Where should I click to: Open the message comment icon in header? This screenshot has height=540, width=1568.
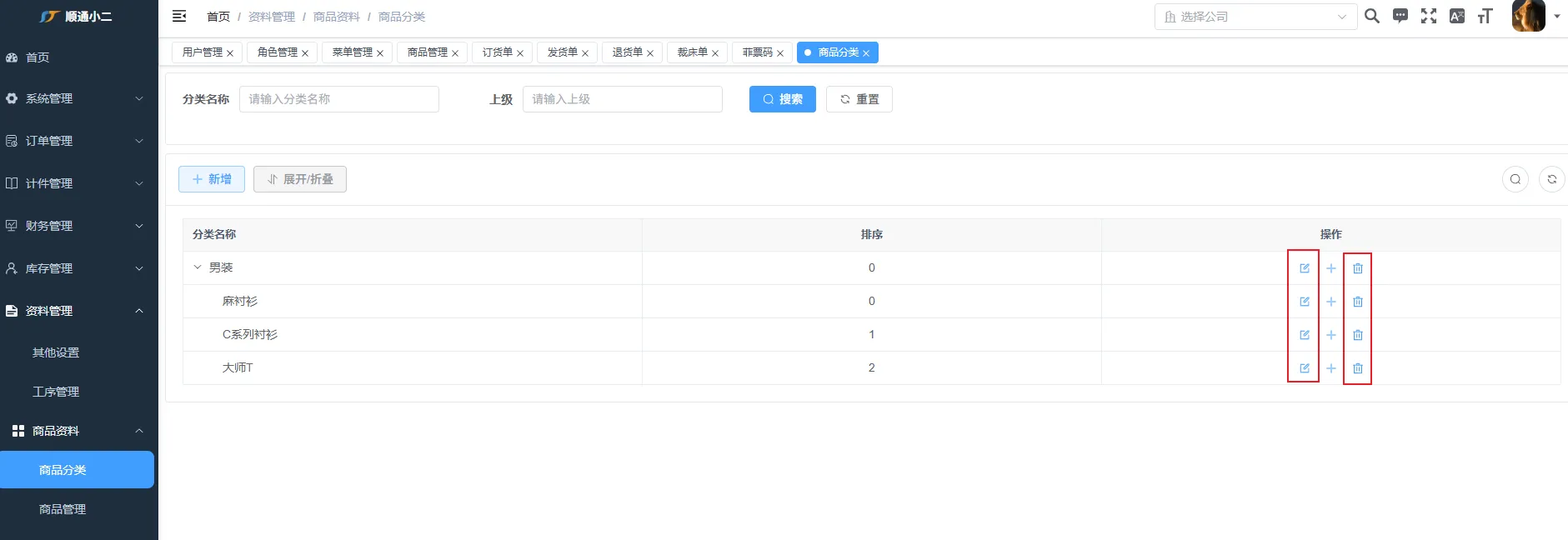1400,16
